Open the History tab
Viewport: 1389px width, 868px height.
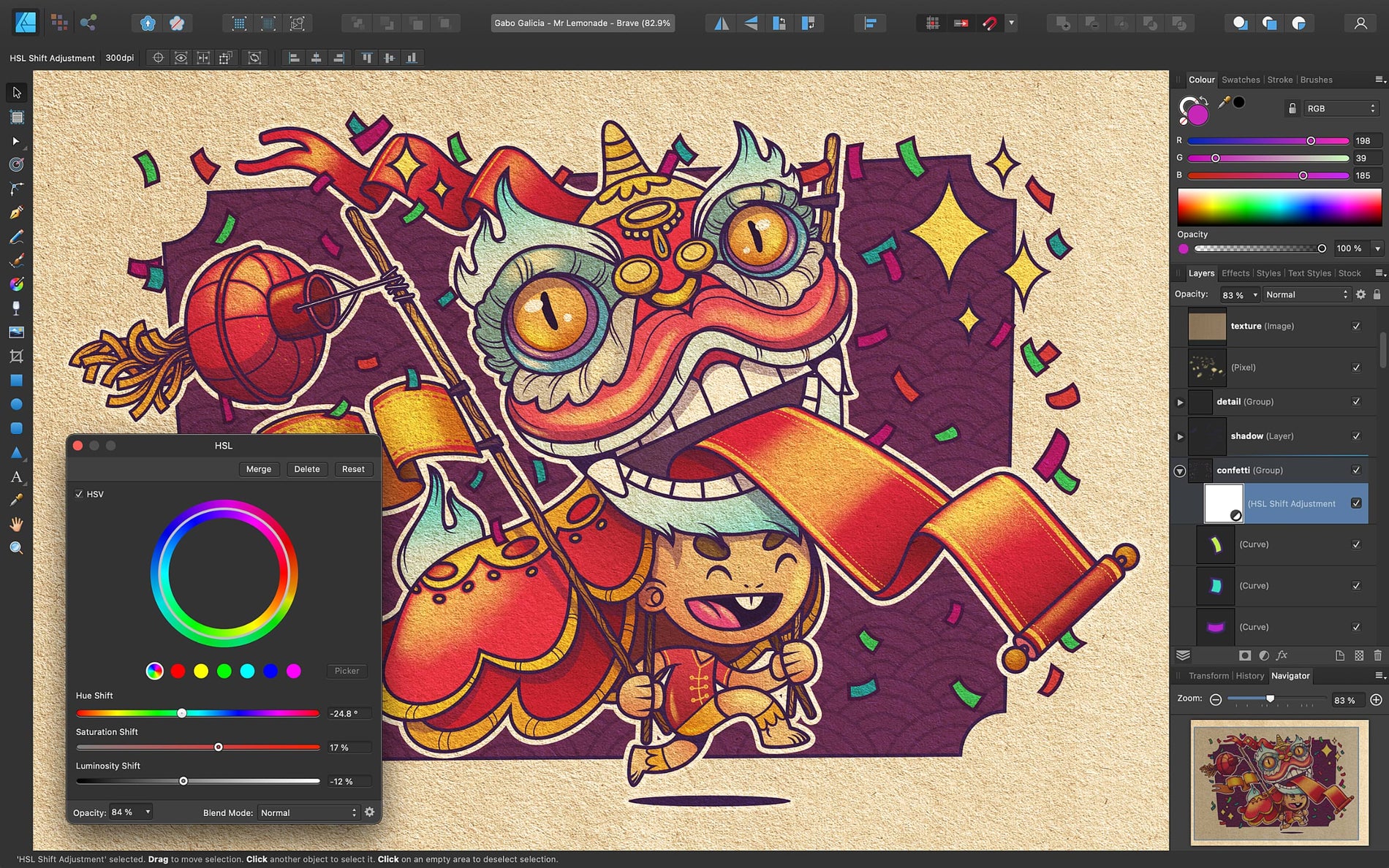[1250, 675]
